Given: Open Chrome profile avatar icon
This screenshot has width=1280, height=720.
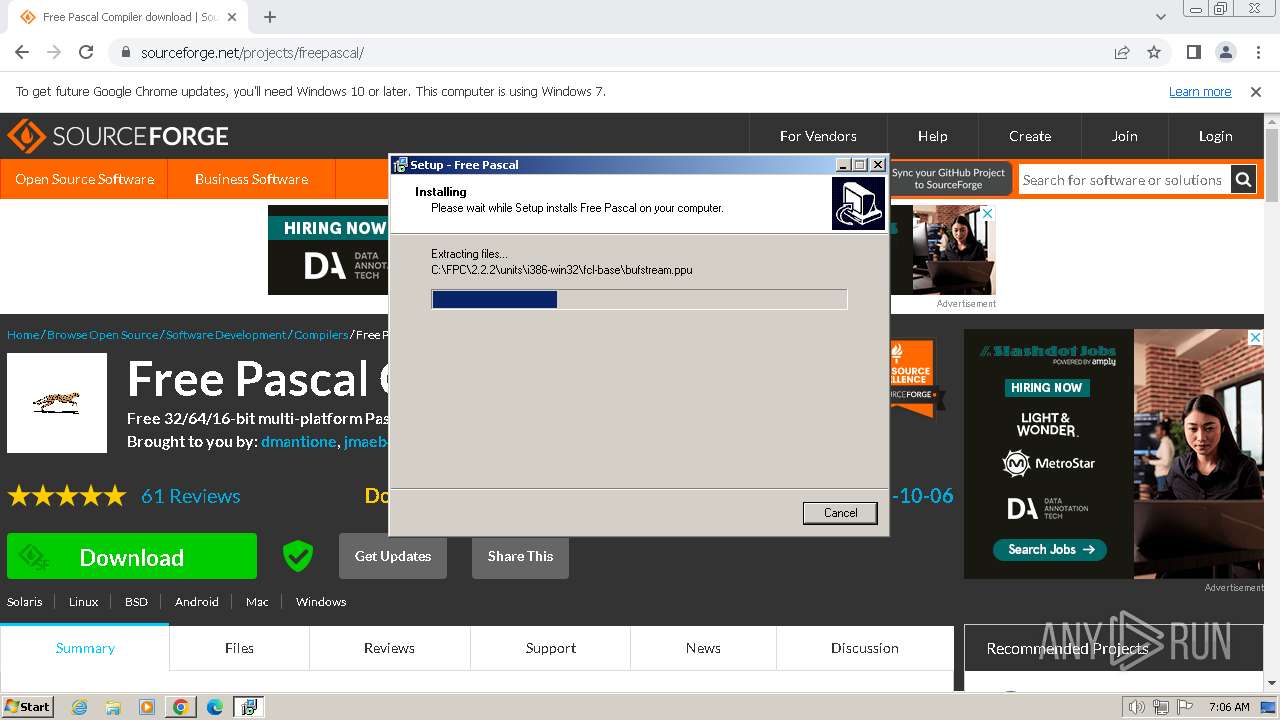Looking at the screenshot, I should 1225,53.
